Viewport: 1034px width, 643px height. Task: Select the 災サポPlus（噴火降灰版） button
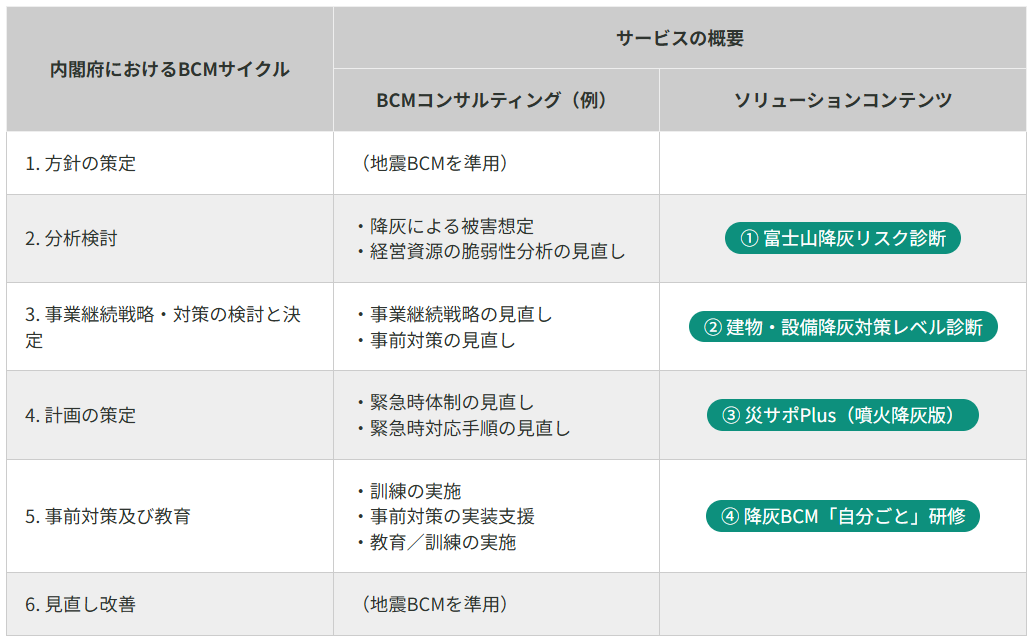pos(842,415)
